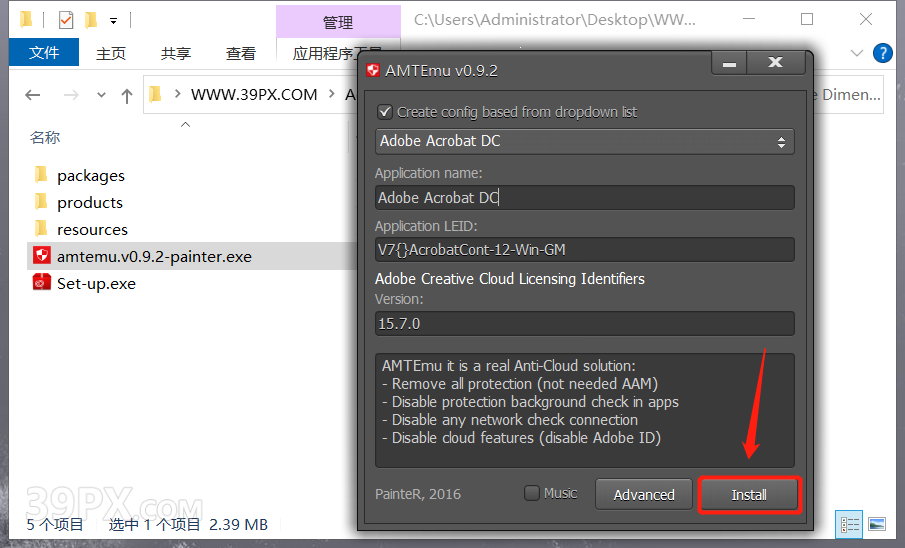The image size is (905, 548).
Task: Go forward in Explorer navigation
Action: pos(71,95)
